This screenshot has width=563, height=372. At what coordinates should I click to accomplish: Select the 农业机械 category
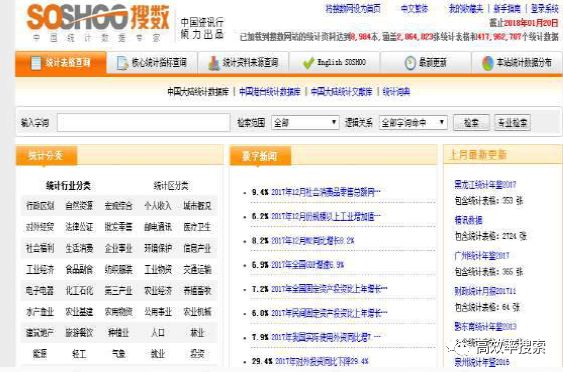click(197, 312)
